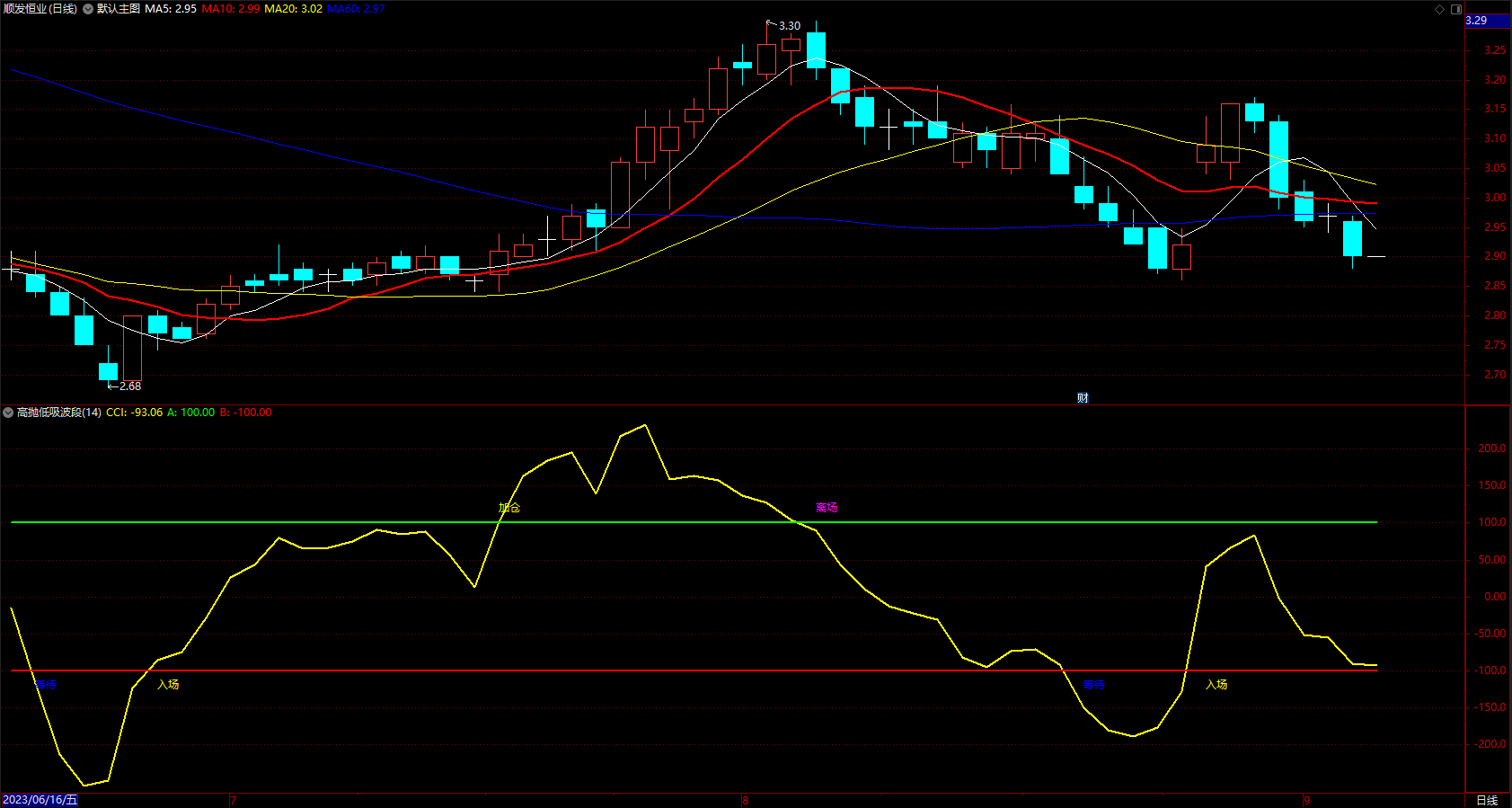Image resolution: width=1512 pixels, height=808 pixels.
Task: Click the MA5: 2.95 indicator value
Action: 171,9
